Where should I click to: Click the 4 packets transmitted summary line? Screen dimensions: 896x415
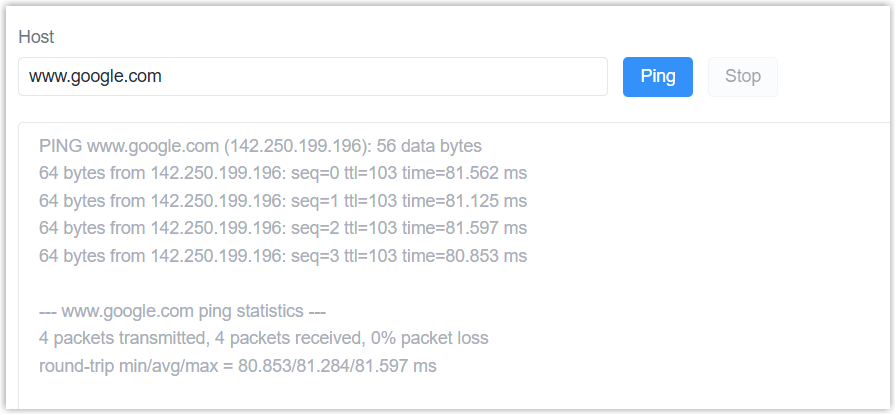(x=263, y=338)
